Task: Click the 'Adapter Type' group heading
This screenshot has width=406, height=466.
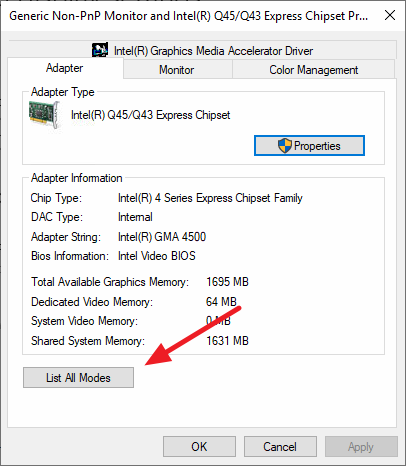Action: point(63,92)
